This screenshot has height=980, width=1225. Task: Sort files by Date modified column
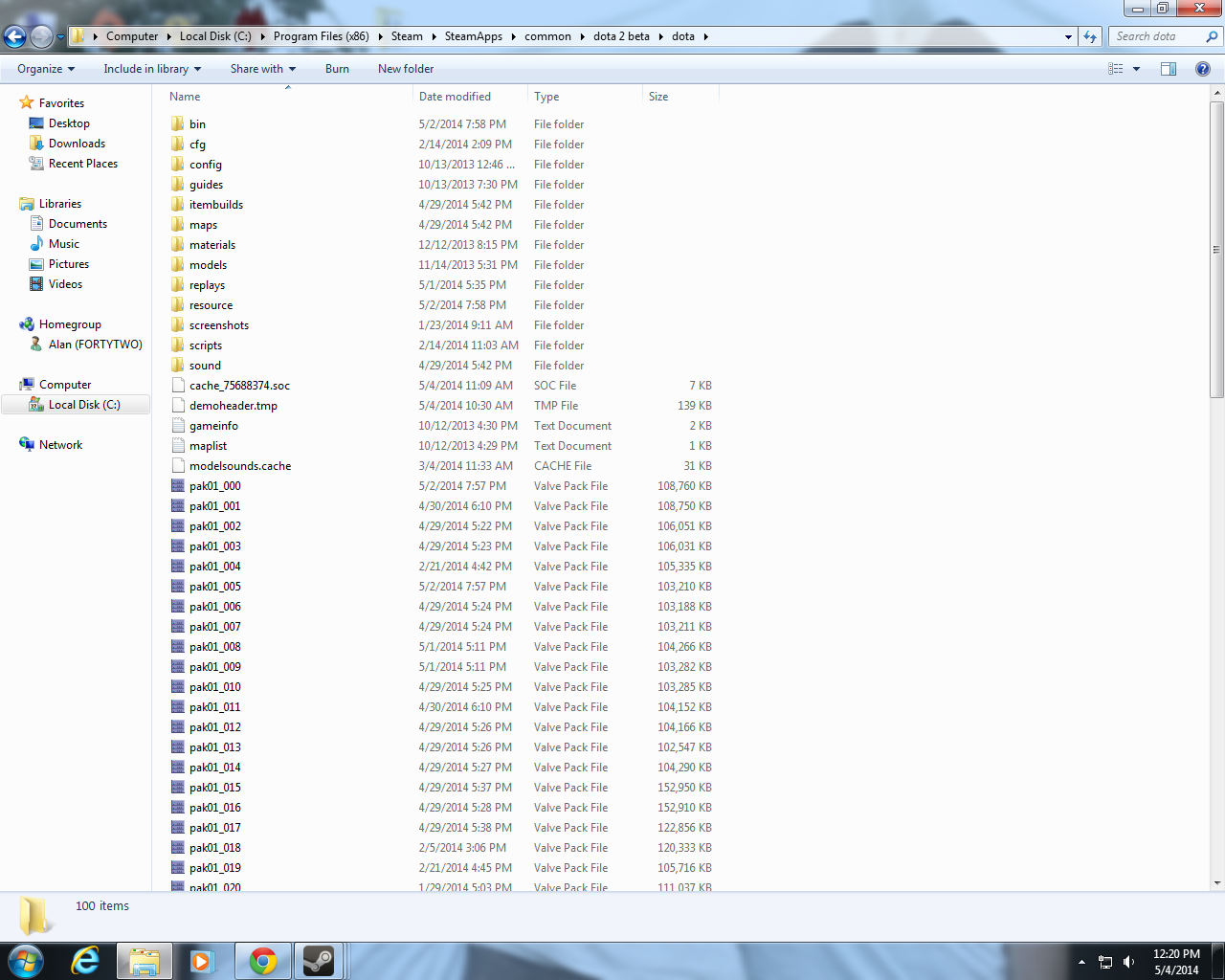click(456, 97)
